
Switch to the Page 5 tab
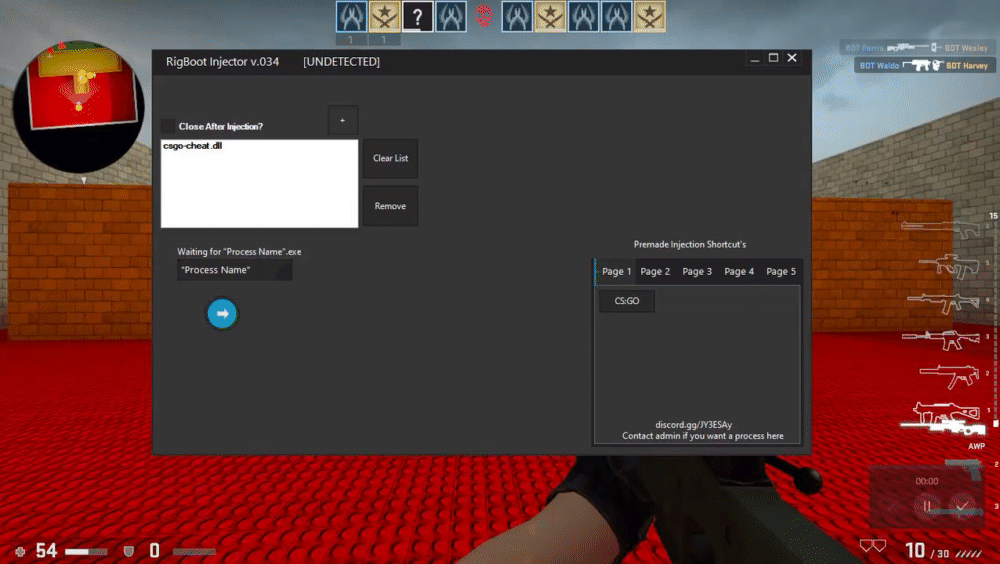click(x=781, y=271)
